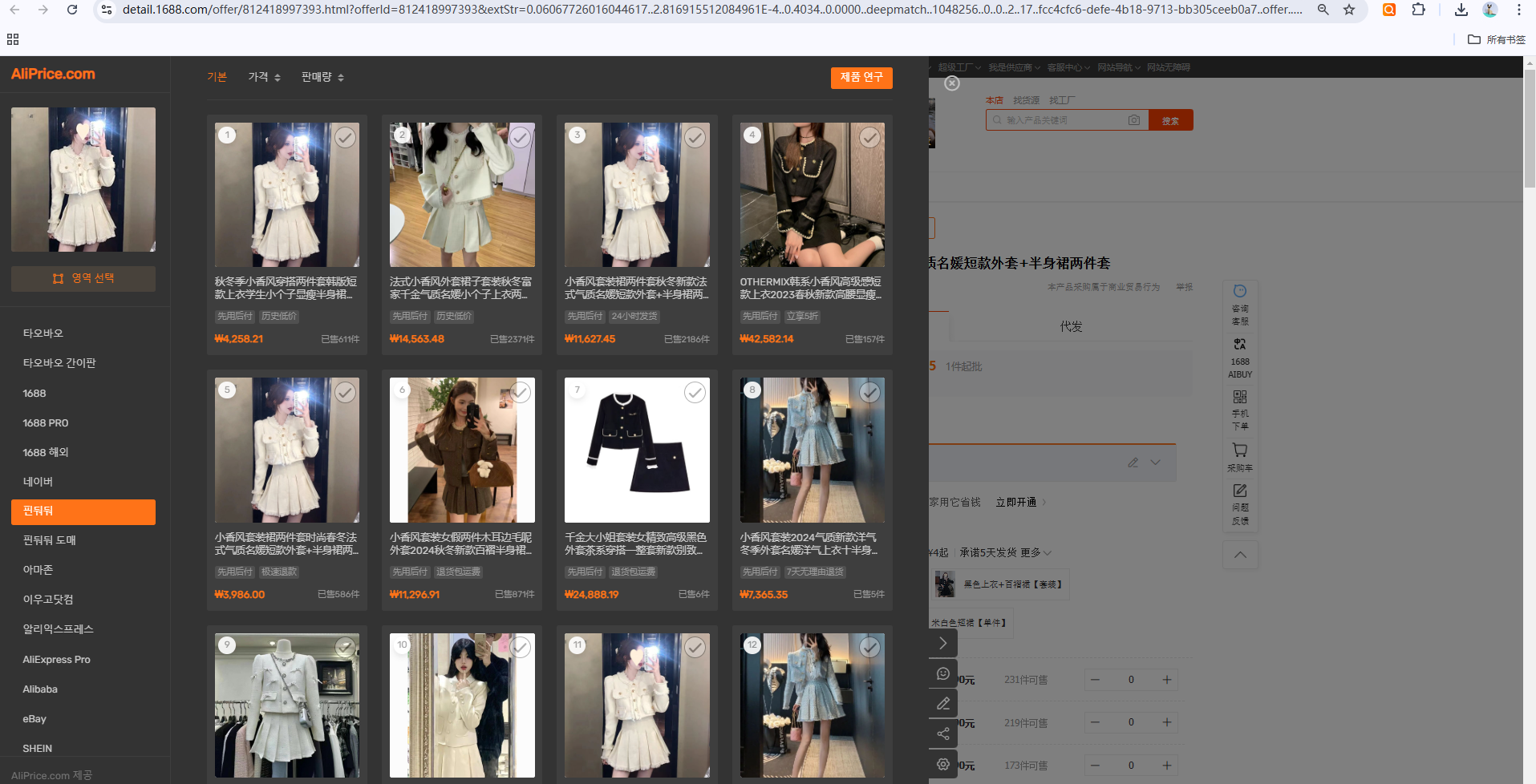The height and width of the screenshot is (784, 1536).
Task: Expand 超级工厂 top menu
Action: (958, 67)
